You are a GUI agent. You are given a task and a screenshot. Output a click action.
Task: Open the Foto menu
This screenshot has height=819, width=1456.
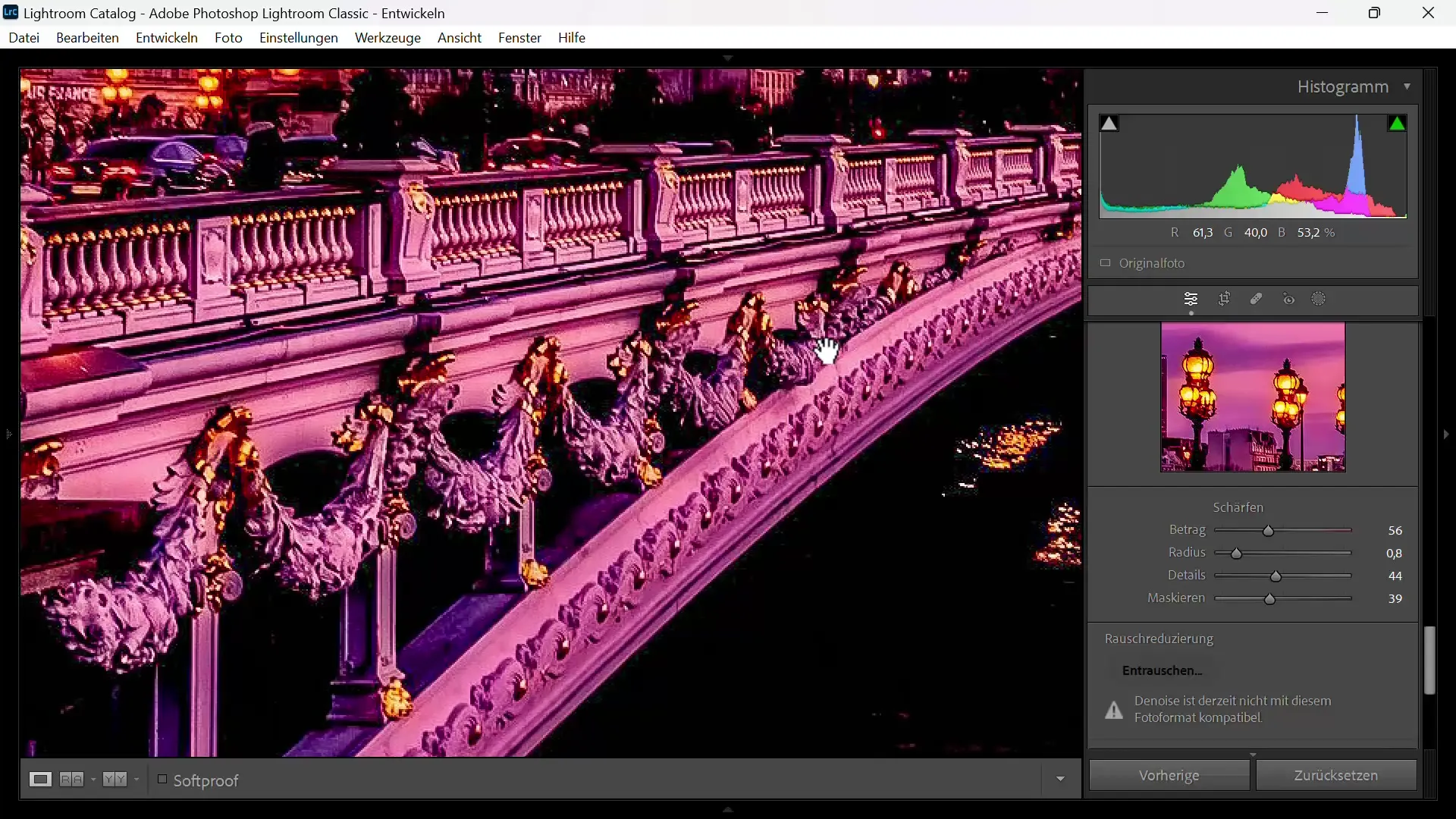tap(228, 38)
